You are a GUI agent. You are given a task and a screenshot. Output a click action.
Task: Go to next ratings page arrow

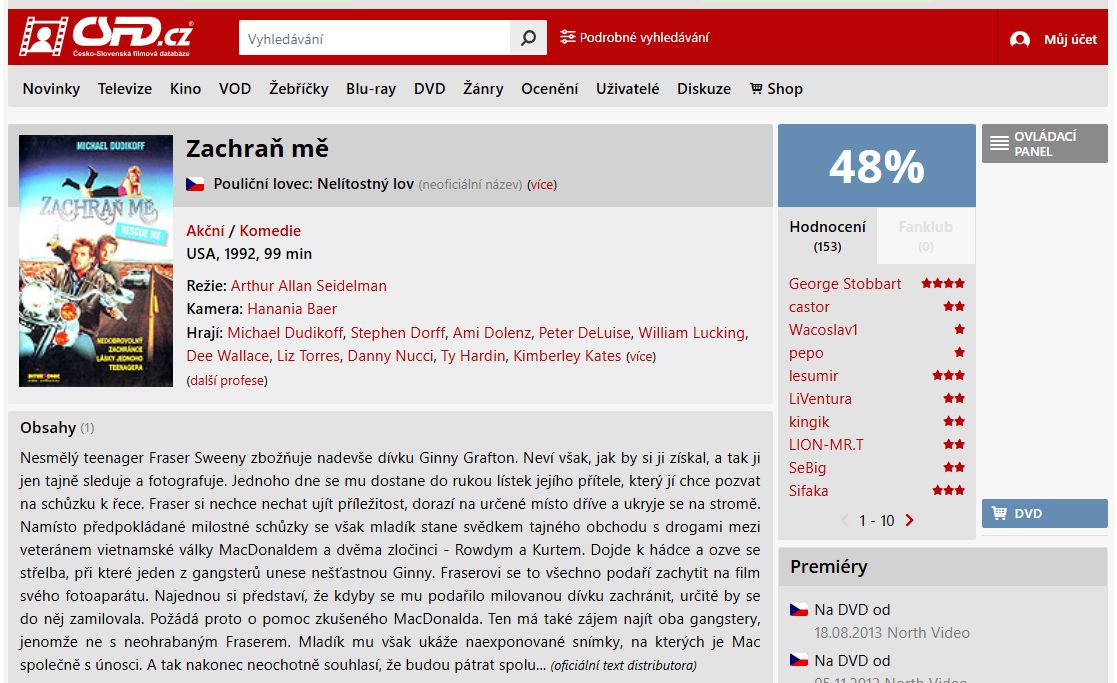pos(909,521)
